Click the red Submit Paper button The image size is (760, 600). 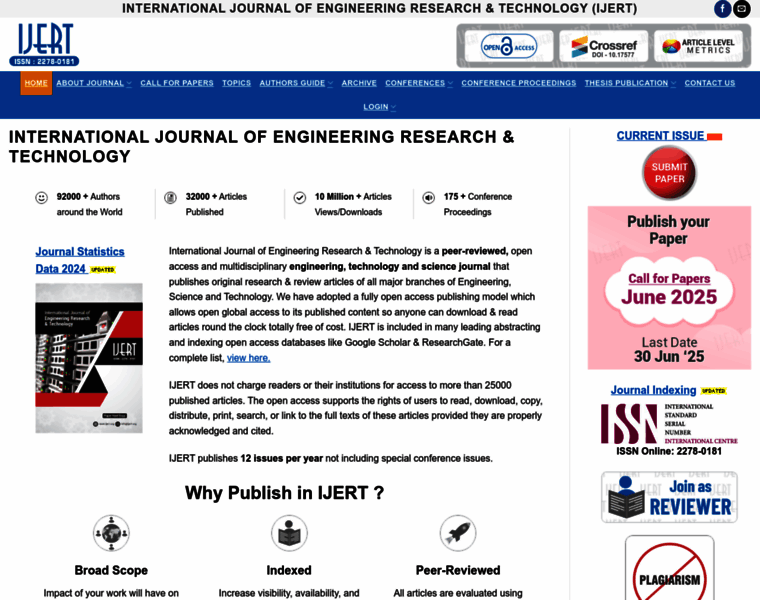point(669,173)
